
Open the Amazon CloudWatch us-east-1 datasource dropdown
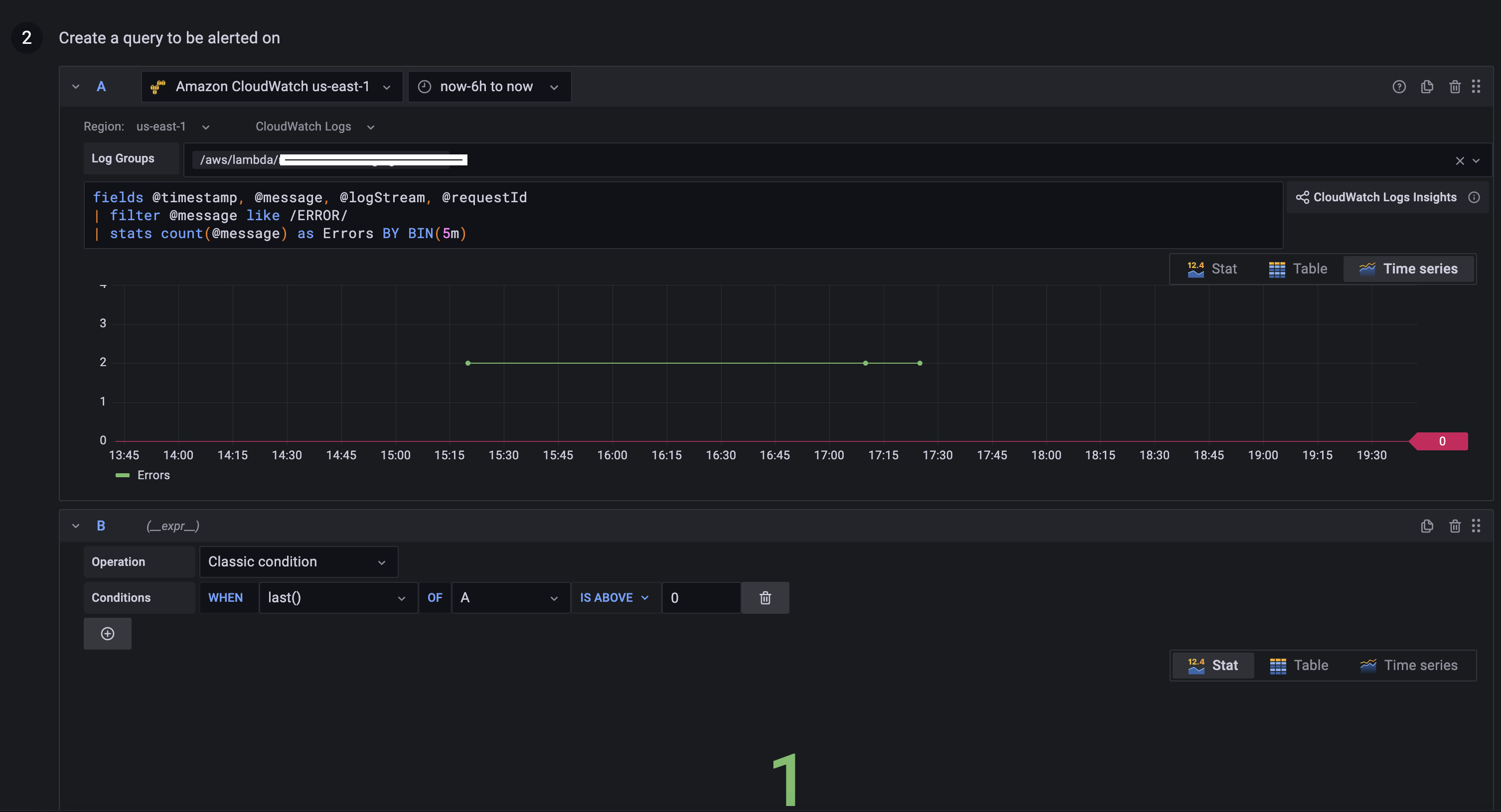click(272, 87)
